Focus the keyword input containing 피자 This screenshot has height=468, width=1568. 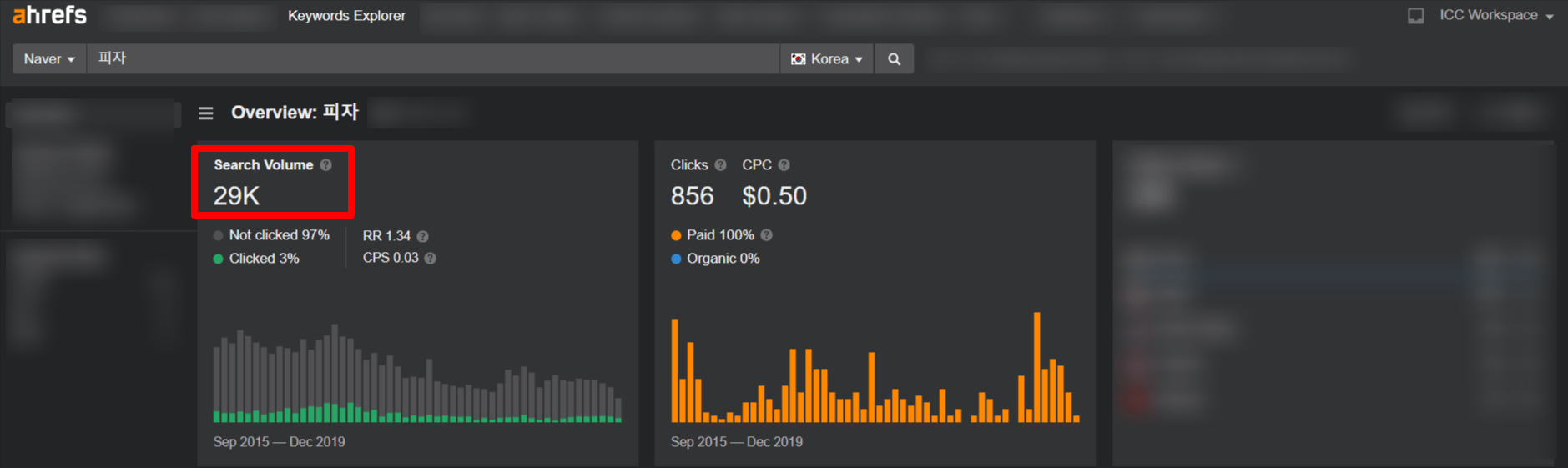[x=434, y=59]
